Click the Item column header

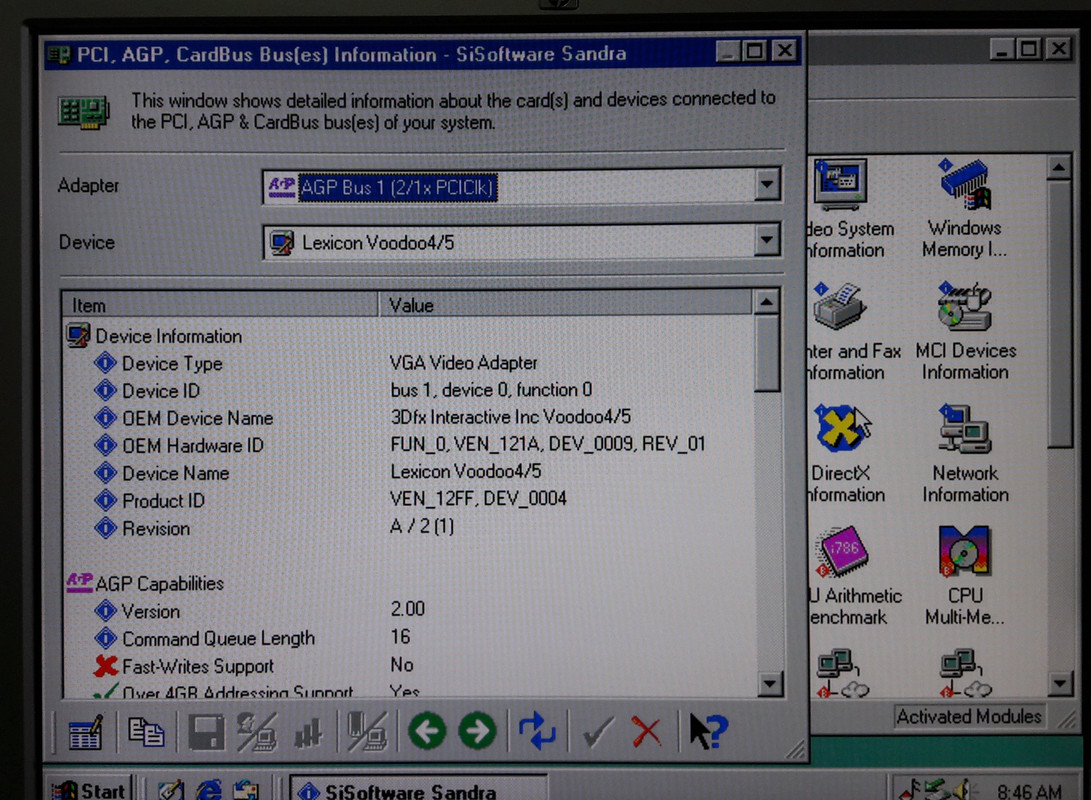coord(221,305)
